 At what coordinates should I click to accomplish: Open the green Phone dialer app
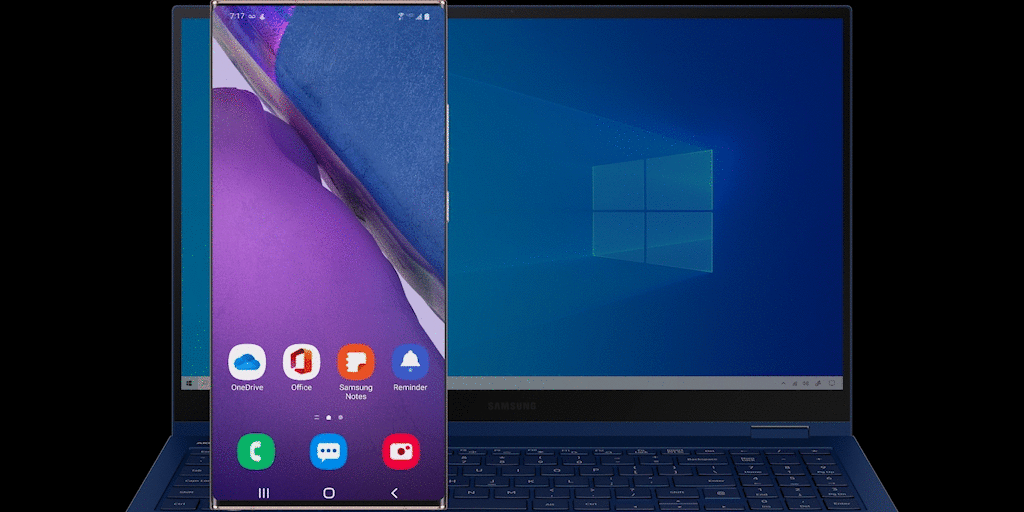click(x=256, y=451)
